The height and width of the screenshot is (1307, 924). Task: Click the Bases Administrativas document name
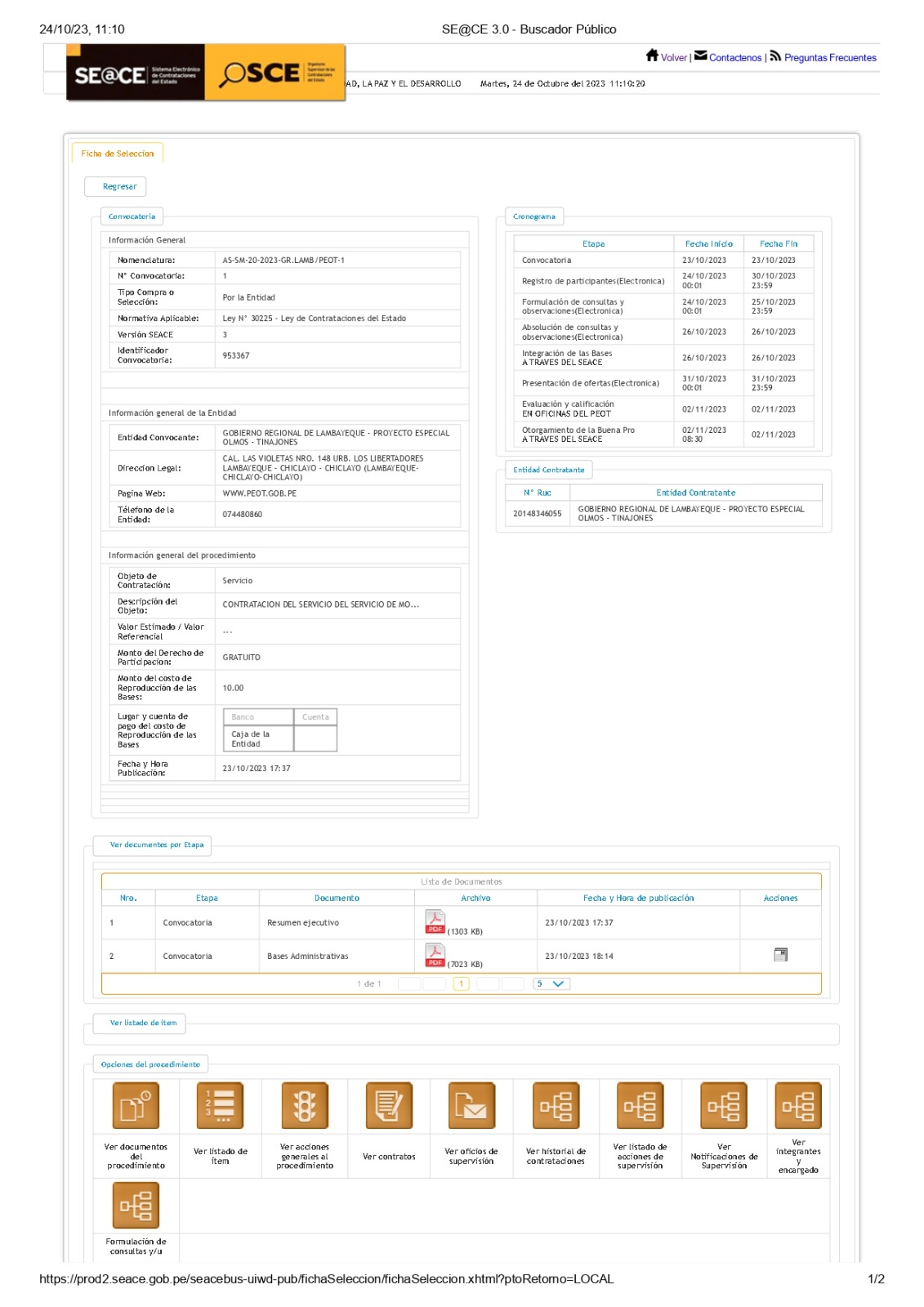pos(308,957)
